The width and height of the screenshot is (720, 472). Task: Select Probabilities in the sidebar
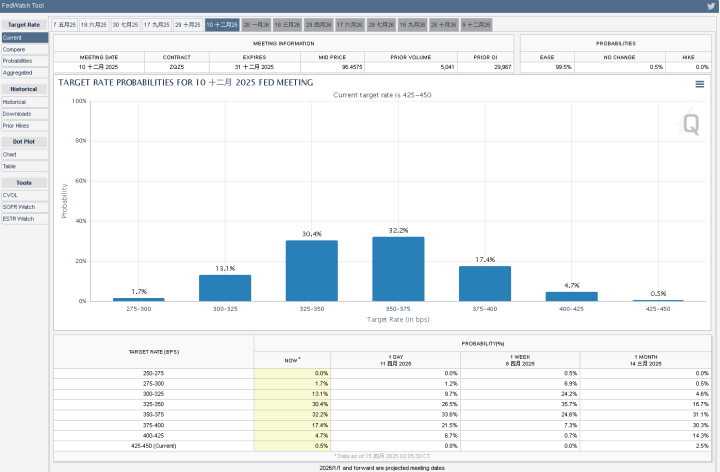click(x=18, y=60)
